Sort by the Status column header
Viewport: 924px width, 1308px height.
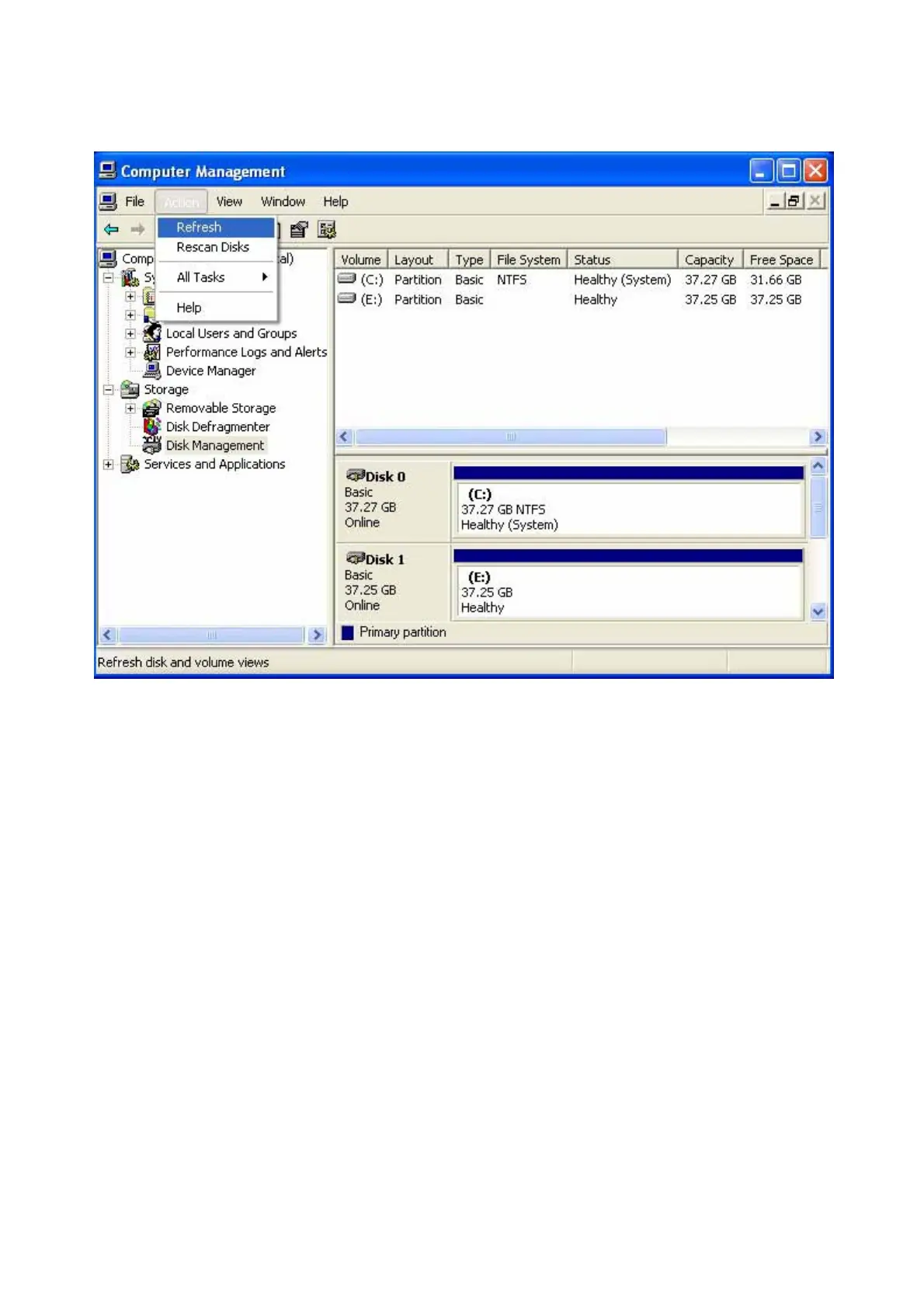click(x=622, y=259)
